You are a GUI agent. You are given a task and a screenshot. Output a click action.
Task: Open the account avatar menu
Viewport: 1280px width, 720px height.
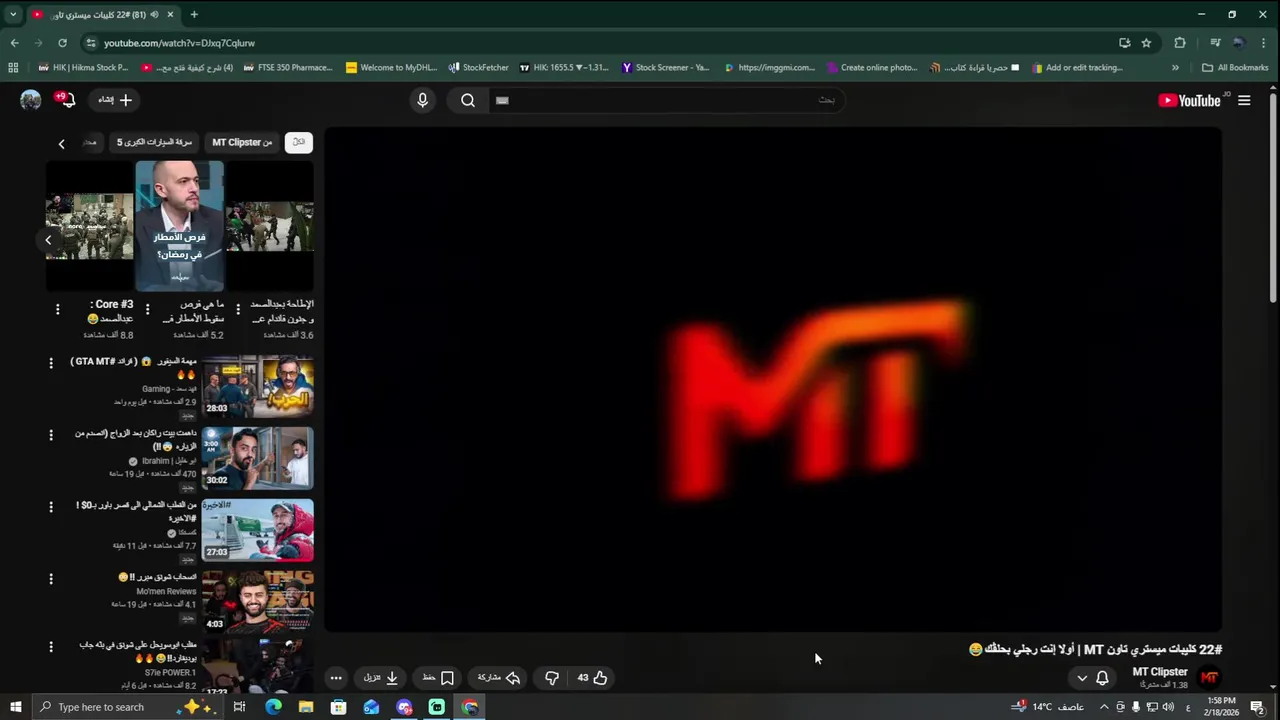coord(31,99)
